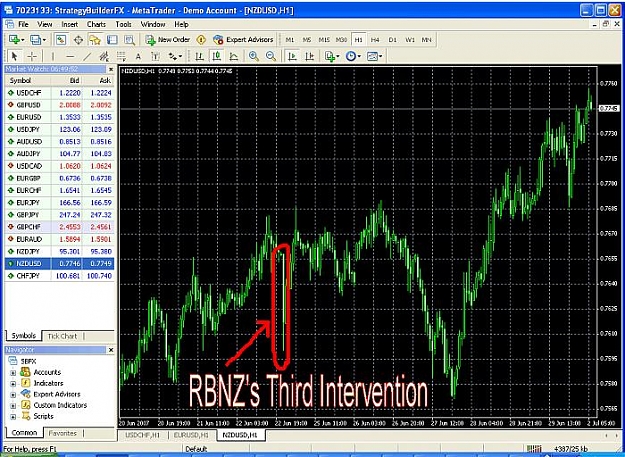Select the GBPUSD row in Market Watch
The image size is (625, 457).
tap(59, 105)
